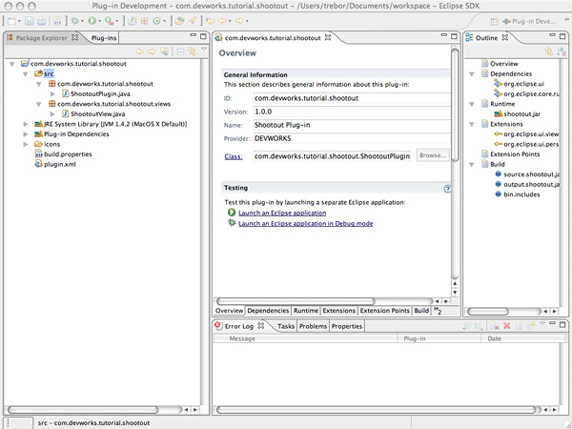
Task: Click the Search flashlight toolbar icon
Action: point(193,21)
